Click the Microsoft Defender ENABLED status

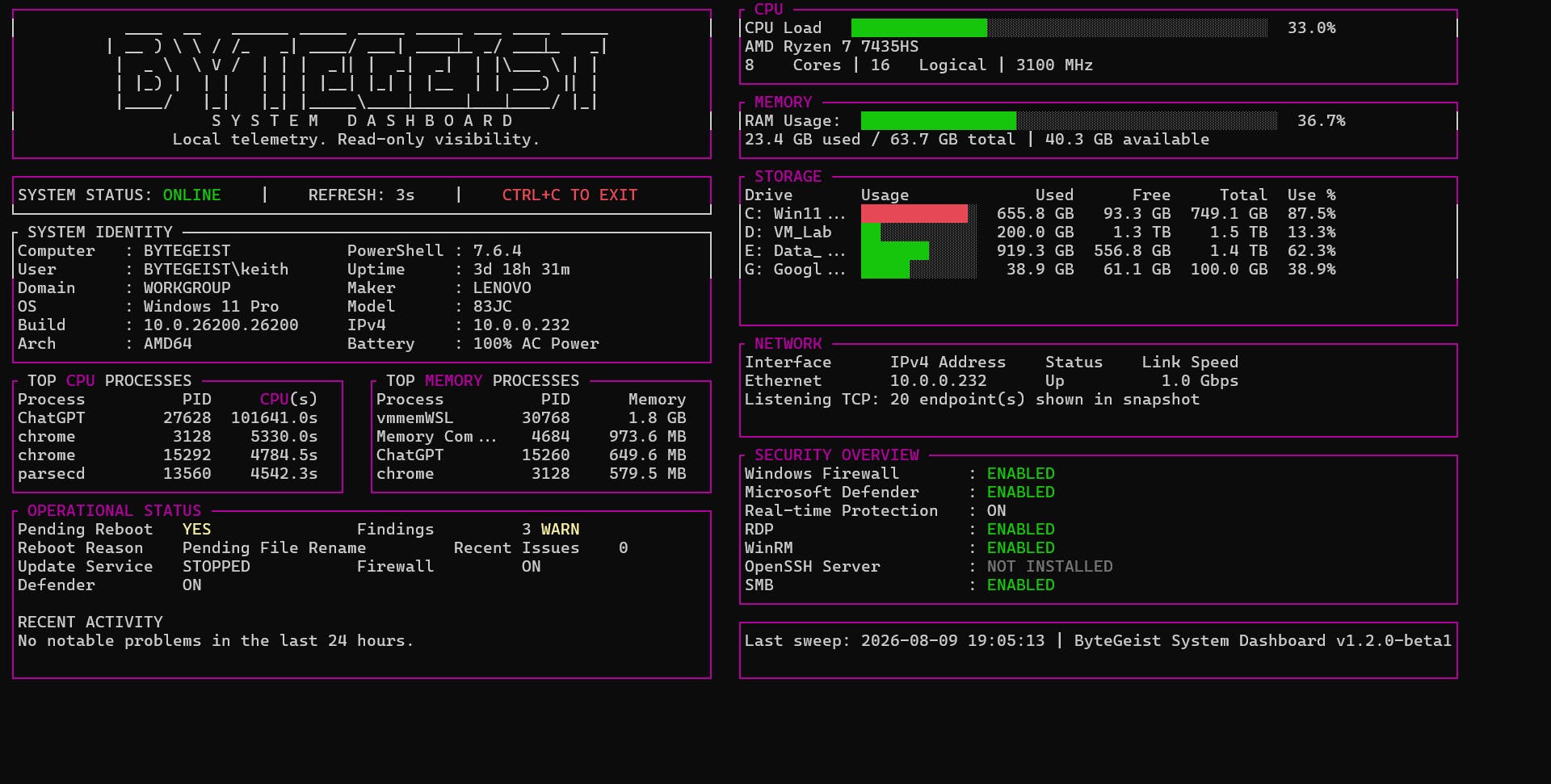pos(1021,492)
